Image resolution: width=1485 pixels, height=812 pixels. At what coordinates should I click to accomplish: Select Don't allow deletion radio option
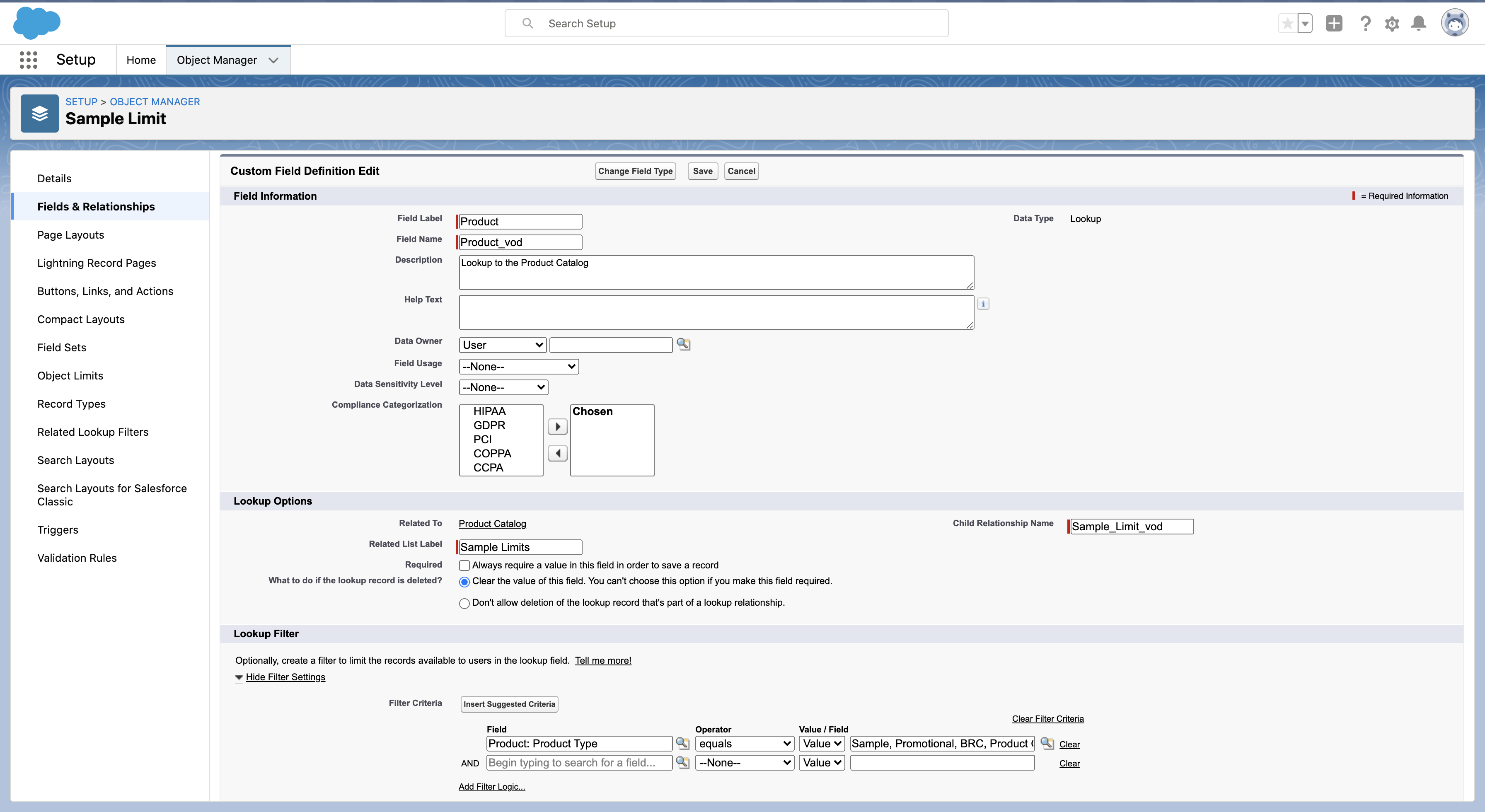tap(464, 603)
